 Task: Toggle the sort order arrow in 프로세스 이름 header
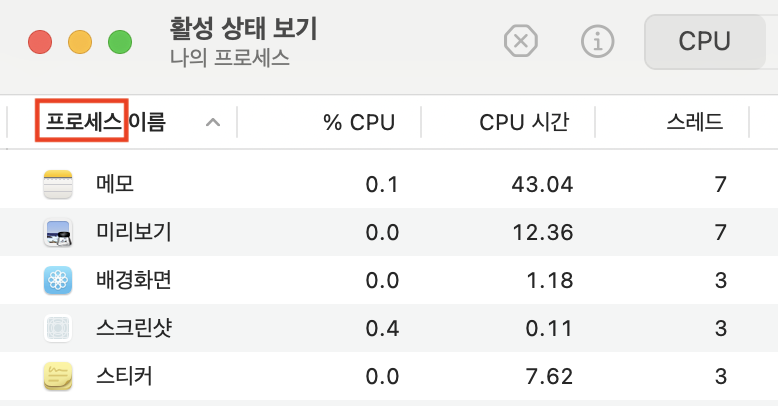point(213,122)
